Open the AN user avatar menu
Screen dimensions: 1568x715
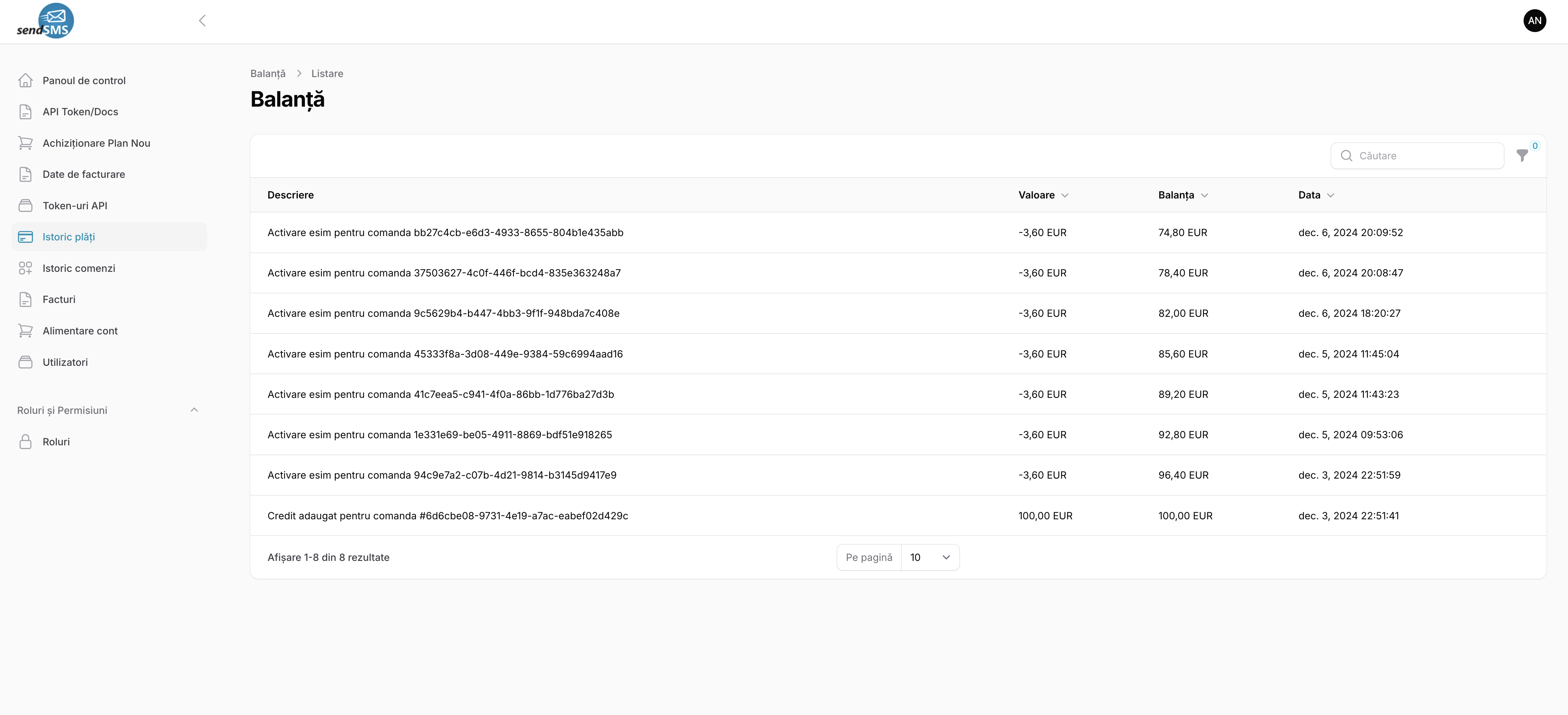point(1534,21)
